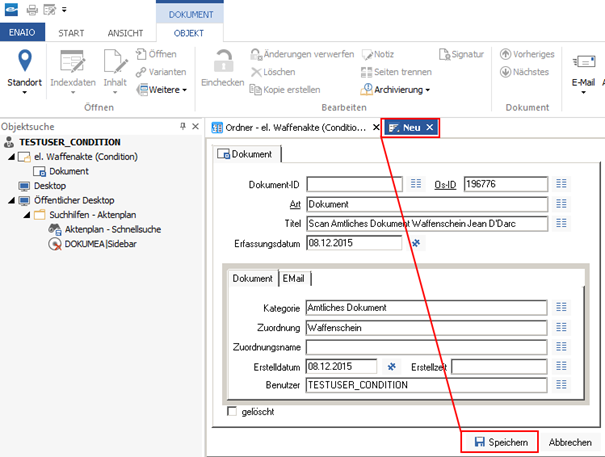
Task: Open calendar picker next to Erfassungsdatum
Action: point(416,242)
